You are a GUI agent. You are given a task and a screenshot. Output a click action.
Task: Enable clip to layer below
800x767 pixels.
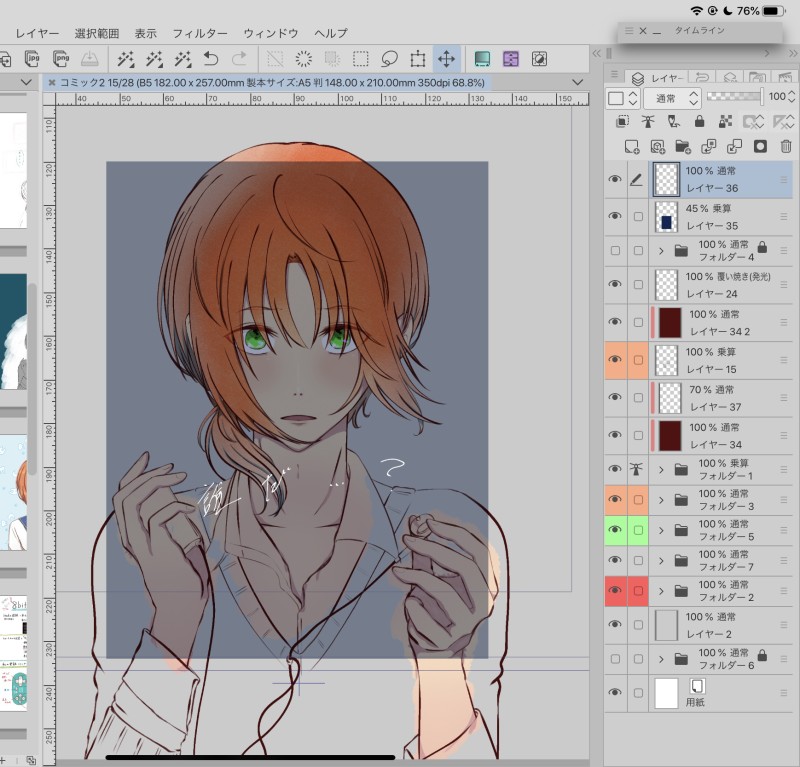[x=622, y=121]
